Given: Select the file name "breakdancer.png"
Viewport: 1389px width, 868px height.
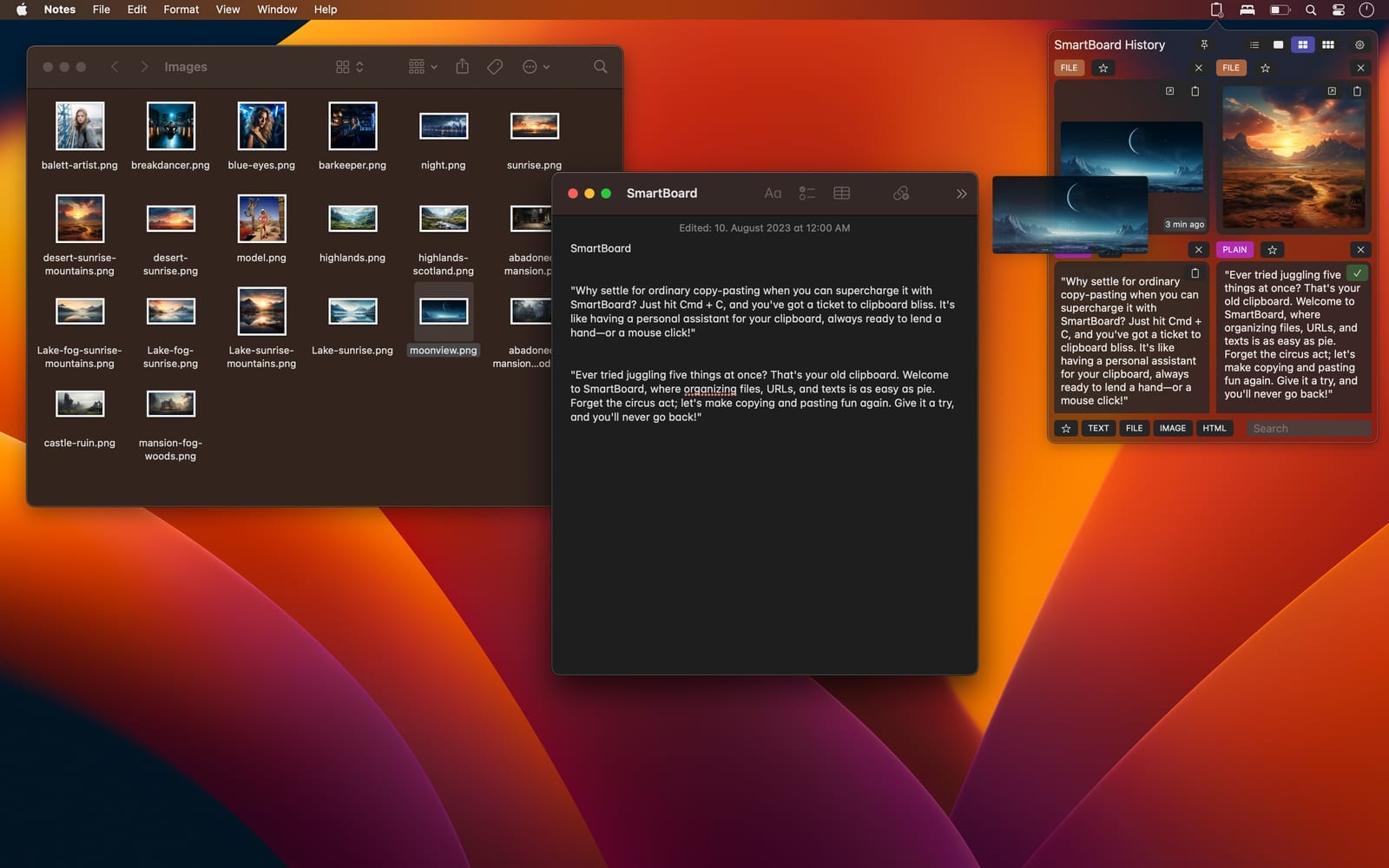Looking at the screenshot, I should tap(170, 165).
